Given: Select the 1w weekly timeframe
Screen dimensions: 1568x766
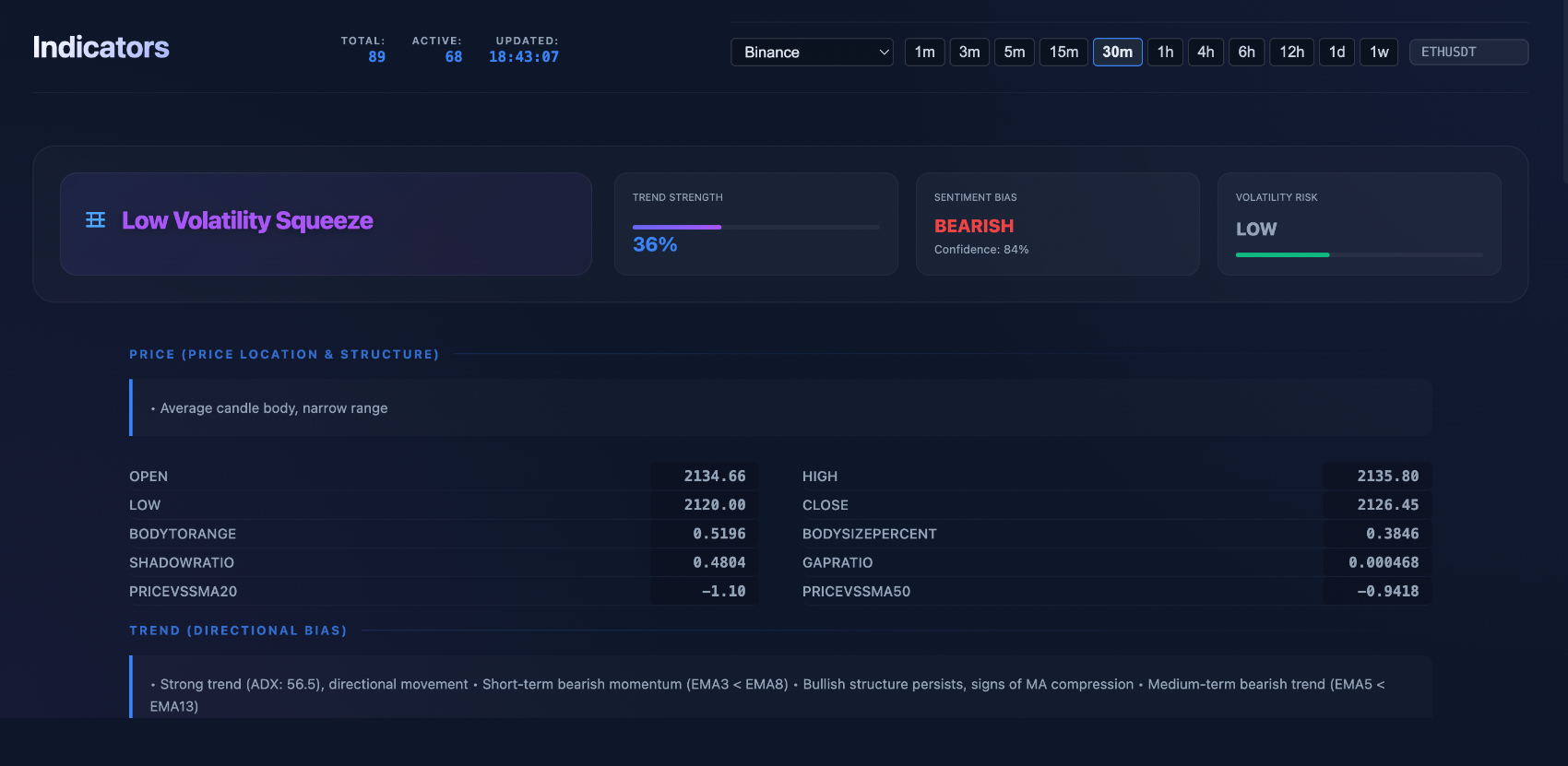Looking at the screenshot, I should tap(1379, 53).
